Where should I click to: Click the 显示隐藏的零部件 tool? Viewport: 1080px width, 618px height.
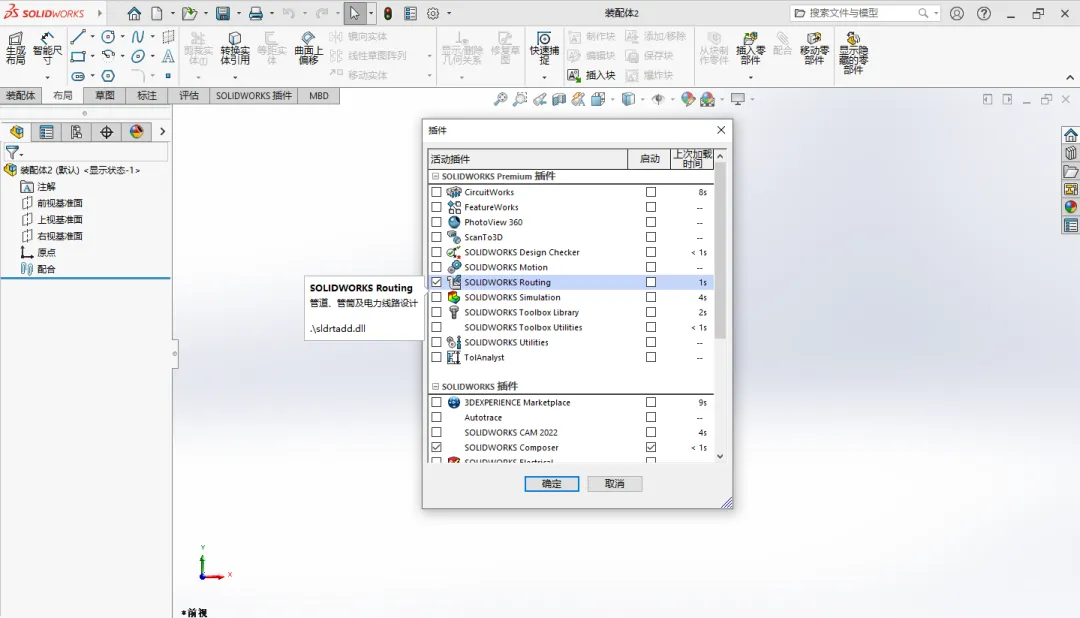click(x=853, y=53)
